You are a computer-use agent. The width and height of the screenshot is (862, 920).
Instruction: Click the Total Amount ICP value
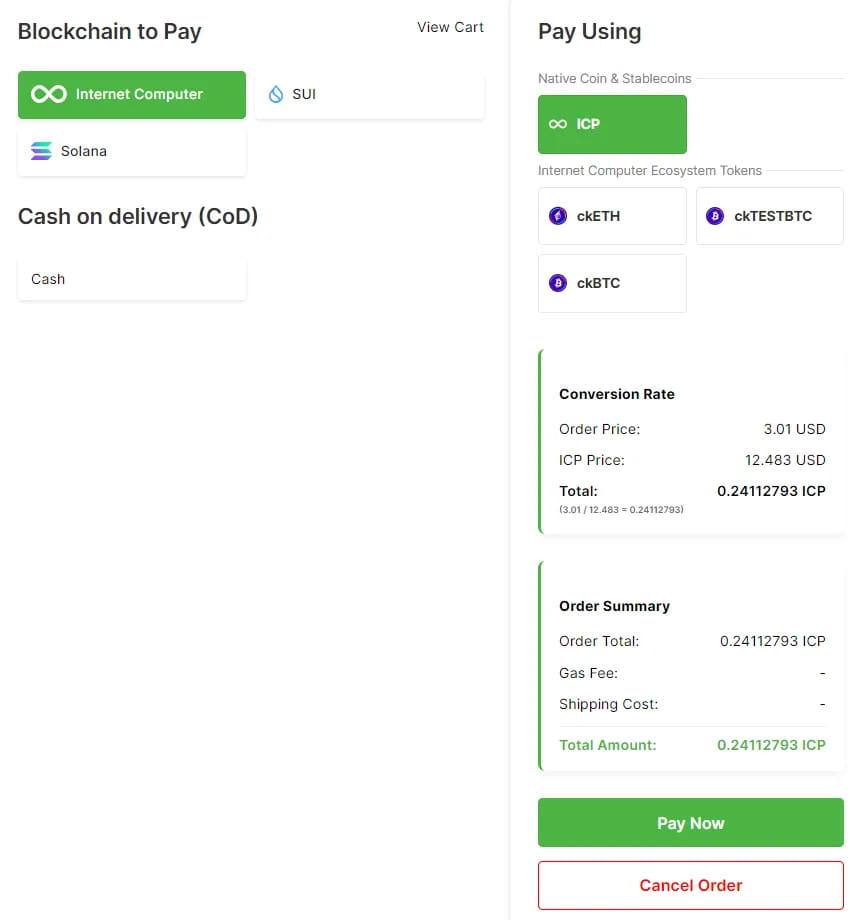point(771,745)
